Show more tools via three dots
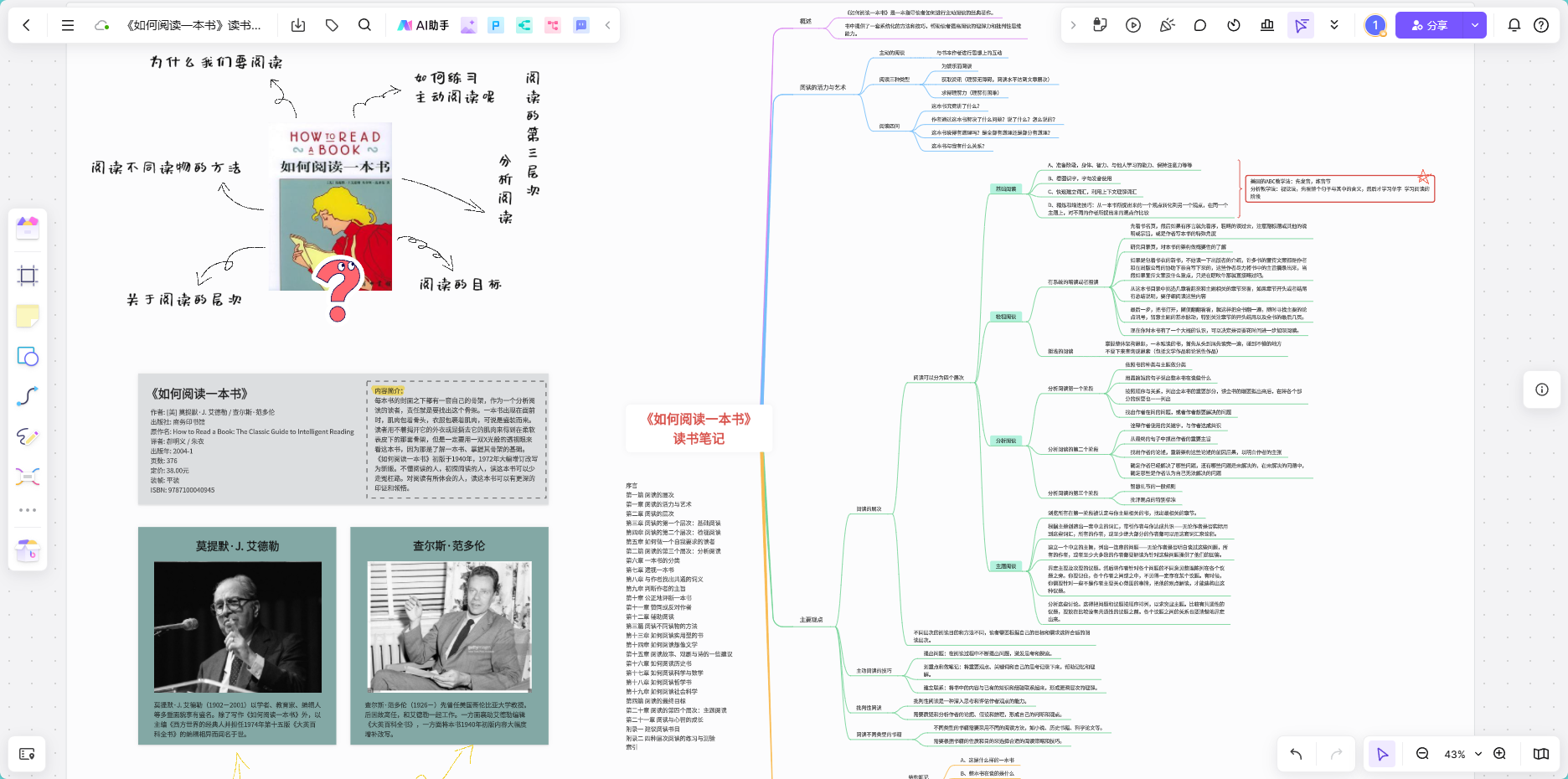Image resolution: width=1568 pixels, height=779 pixels. 28,510
